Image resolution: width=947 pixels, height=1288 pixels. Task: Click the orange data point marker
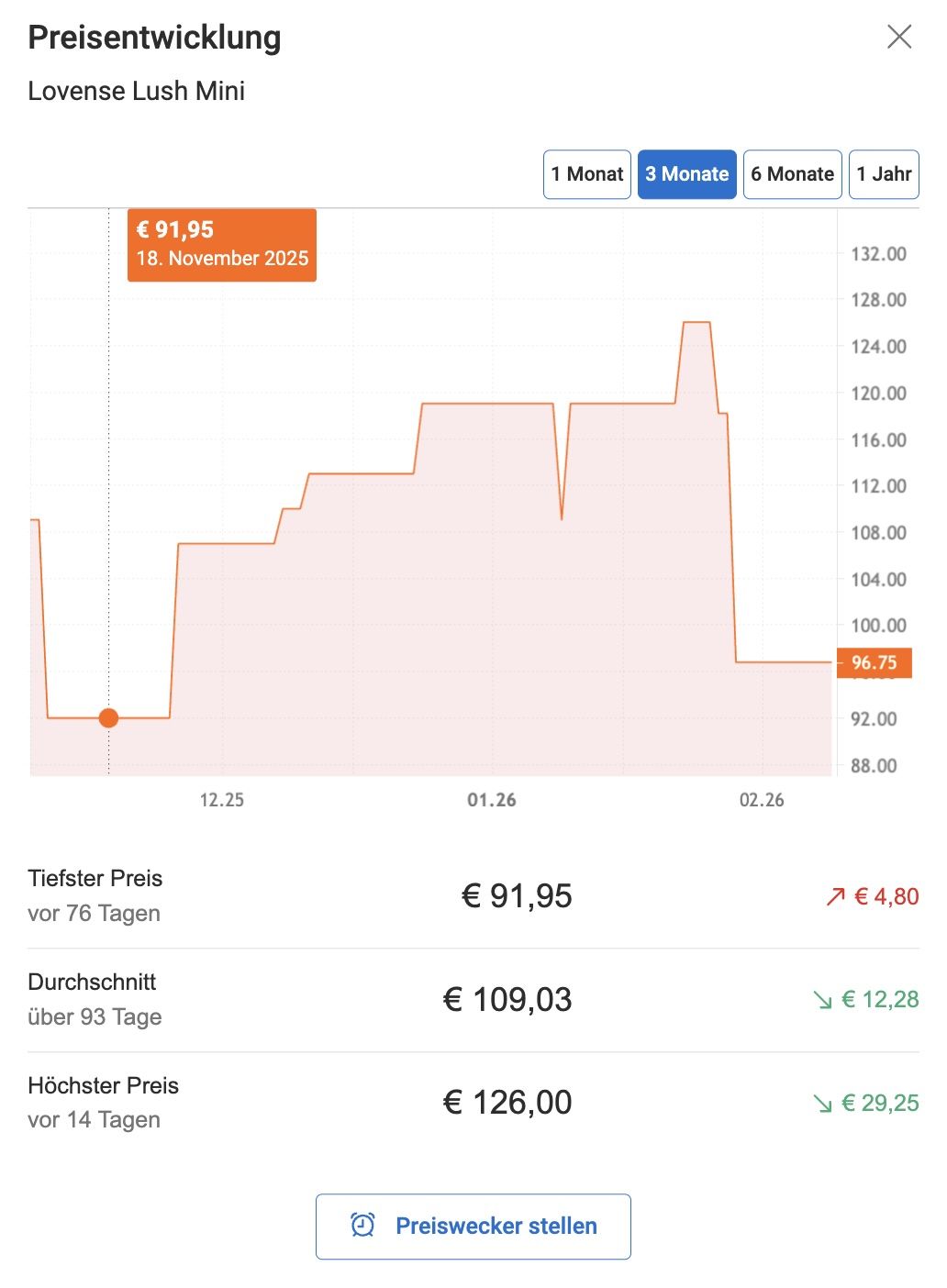[108, 718]
